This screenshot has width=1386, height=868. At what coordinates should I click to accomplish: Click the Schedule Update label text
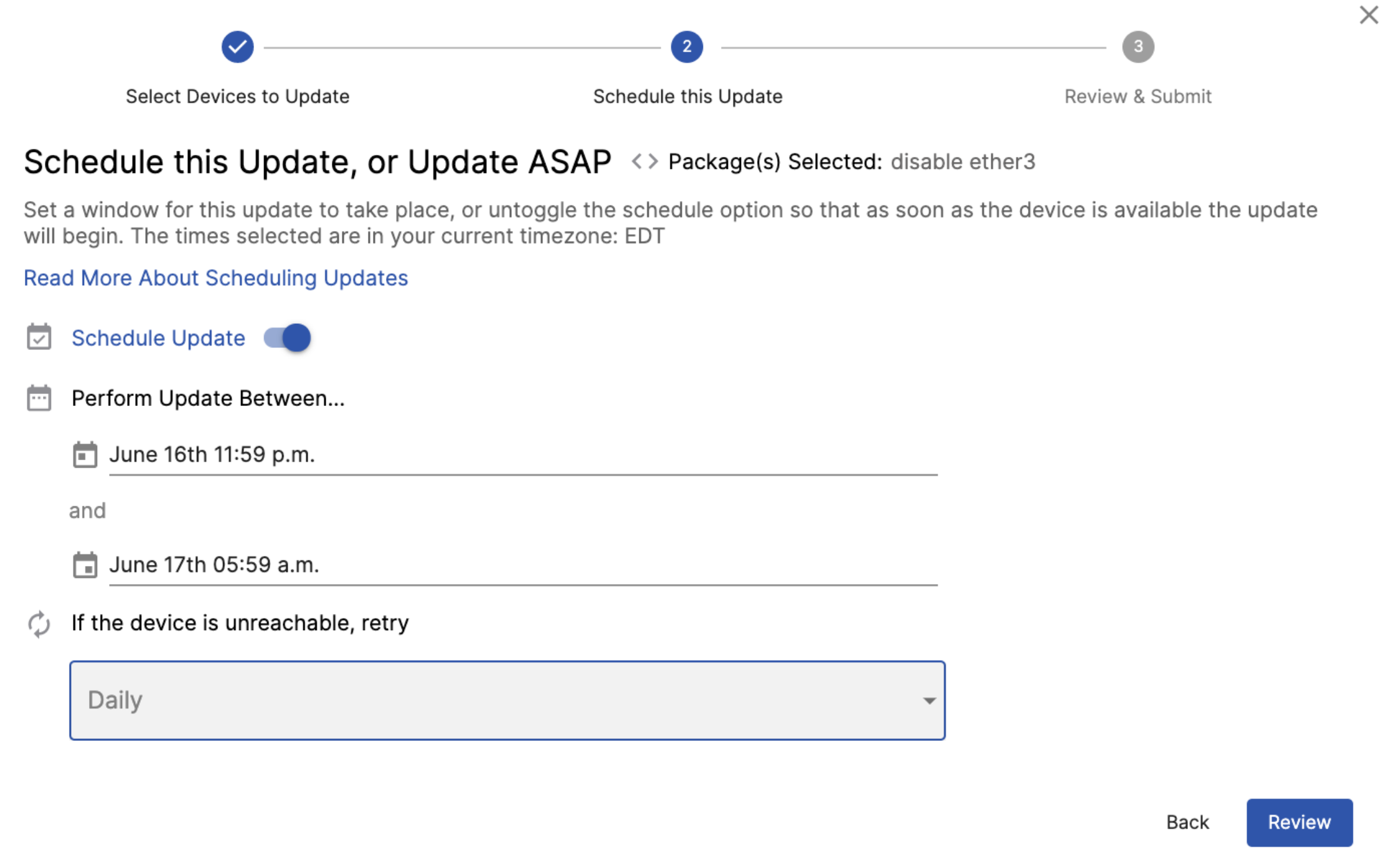(158, 337)
